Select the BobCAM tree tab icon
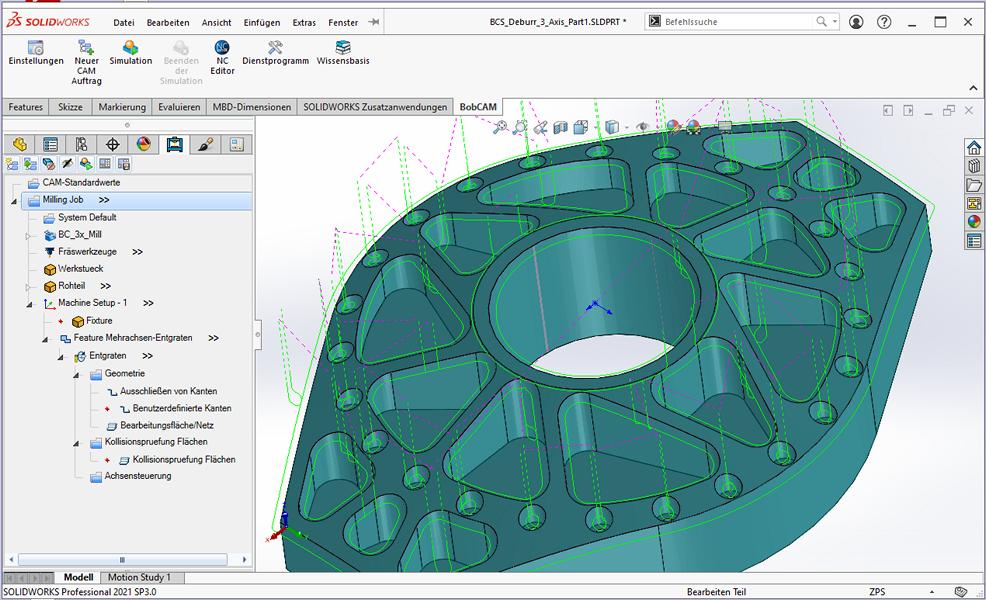This screenshot has height=600, width=986. pyautogui.click(x=174, y=145)
